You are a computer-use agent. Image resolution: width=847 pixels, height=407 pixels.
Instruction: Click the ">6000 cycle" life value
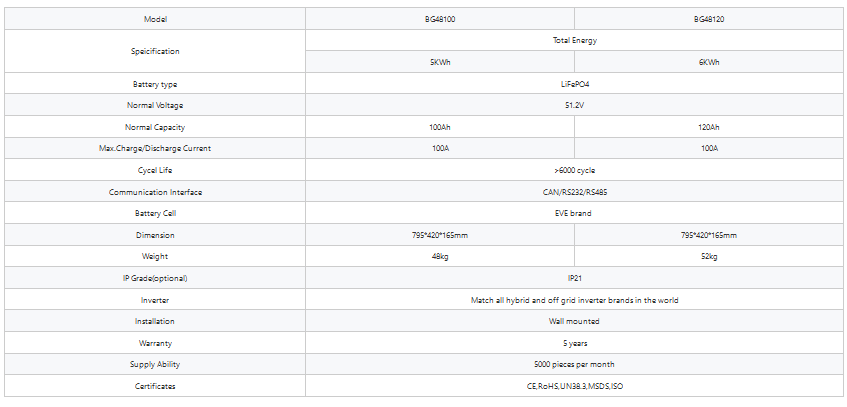[574, 170]
